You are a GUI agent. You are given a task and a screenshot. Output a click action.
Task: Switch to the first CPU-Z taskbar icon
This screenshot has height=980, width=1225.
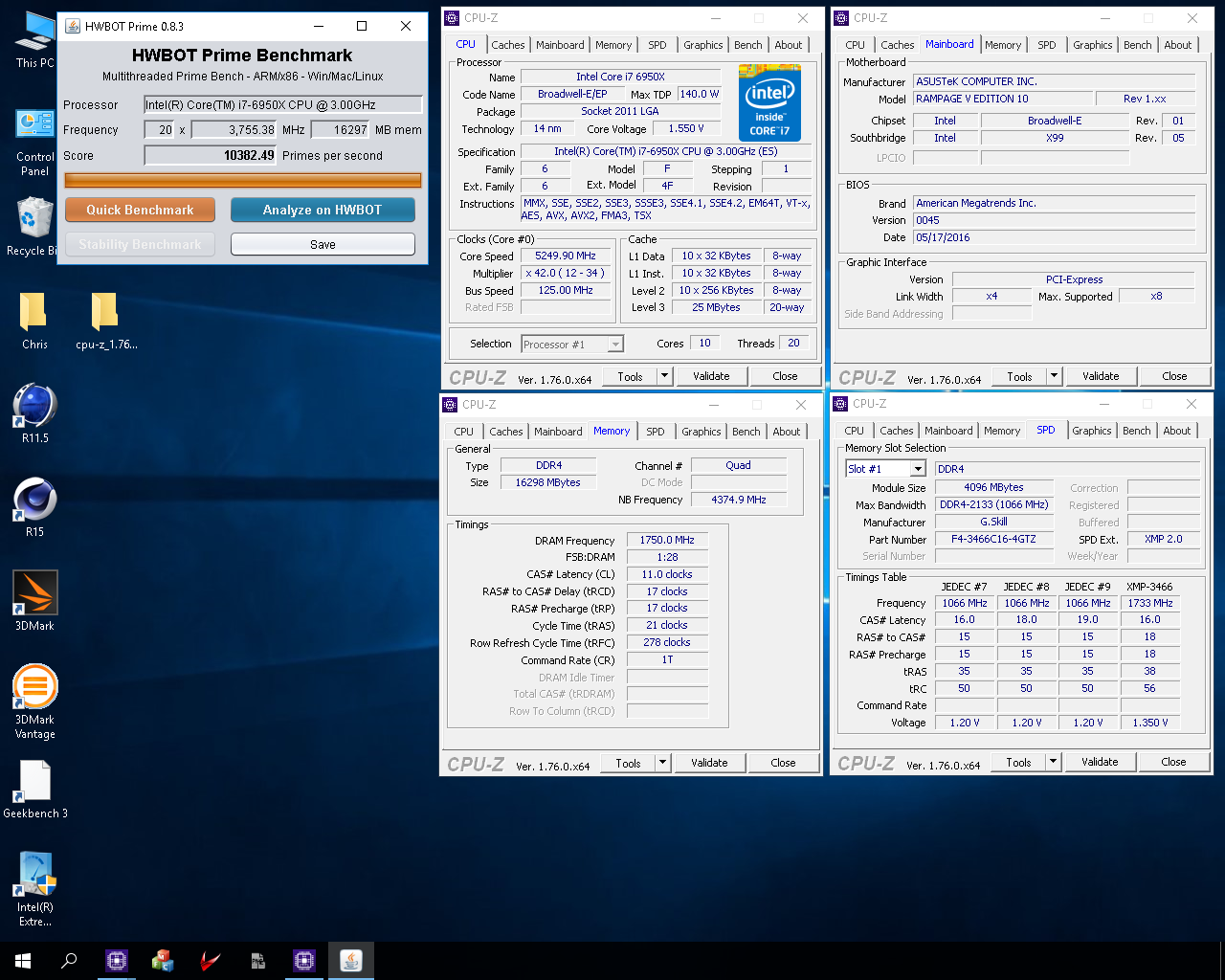[117, 960]
